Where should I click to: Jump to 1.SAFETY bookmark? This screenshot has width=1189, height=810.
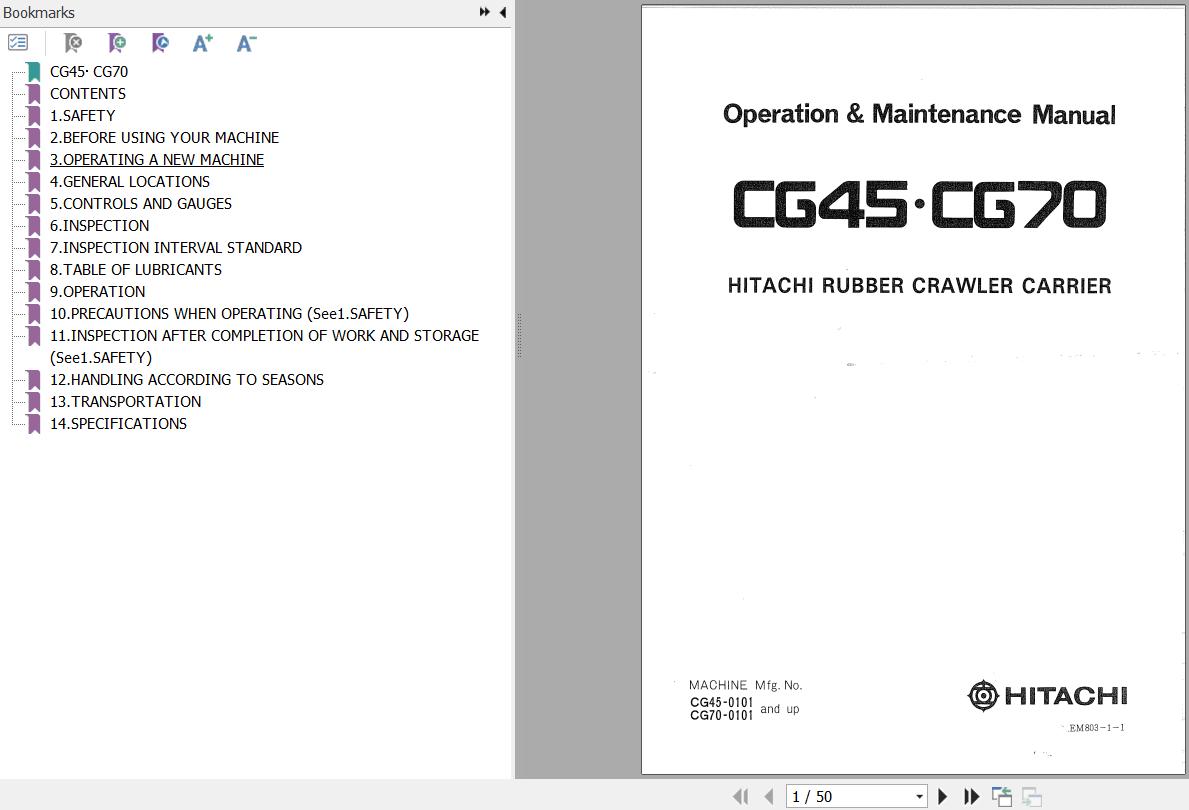[83, 115]
